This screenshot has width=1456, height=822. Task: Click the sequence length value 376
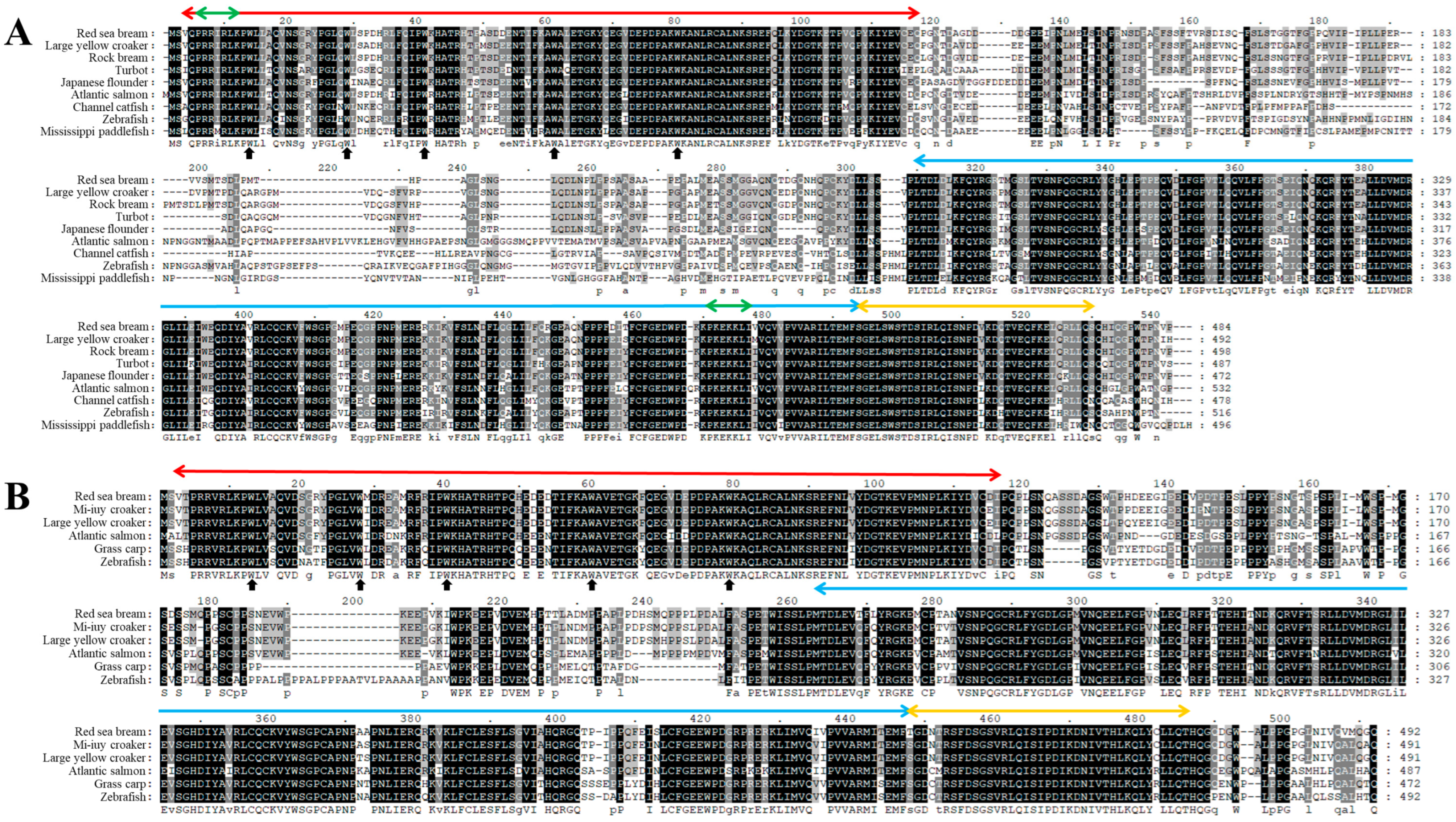(1441, 241)
